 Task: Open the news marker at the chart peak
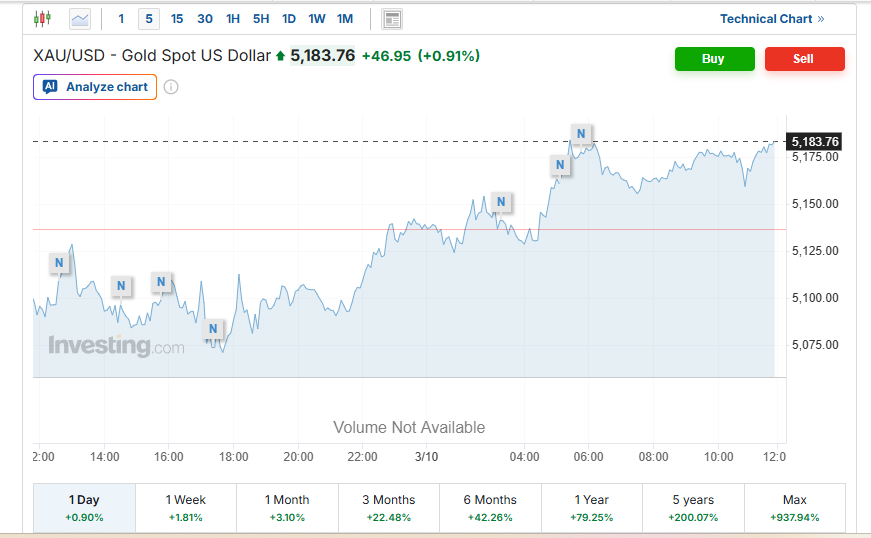581,133
